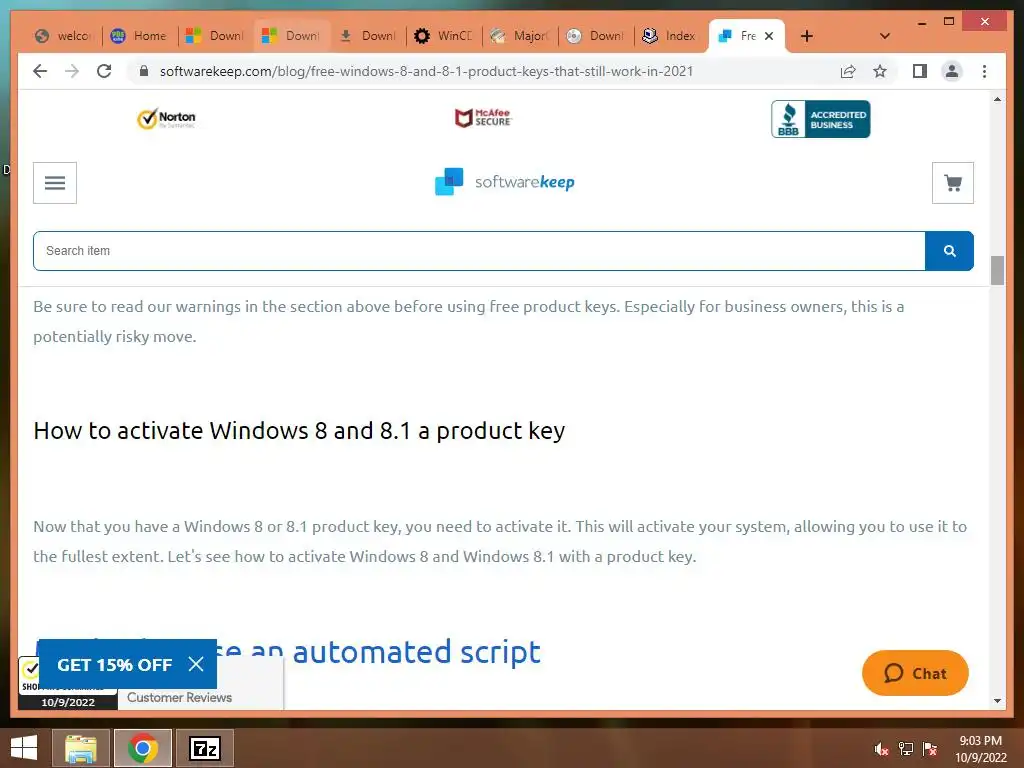
Task: Open the Chat widget
Action: click(915, 673)
